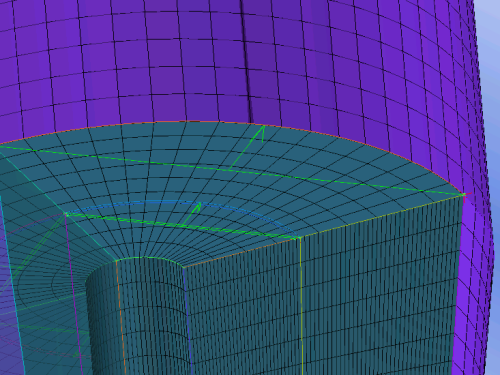Pick the green vertex atop the yellow edge
This screenshot has width=500, height=375.
299,238
